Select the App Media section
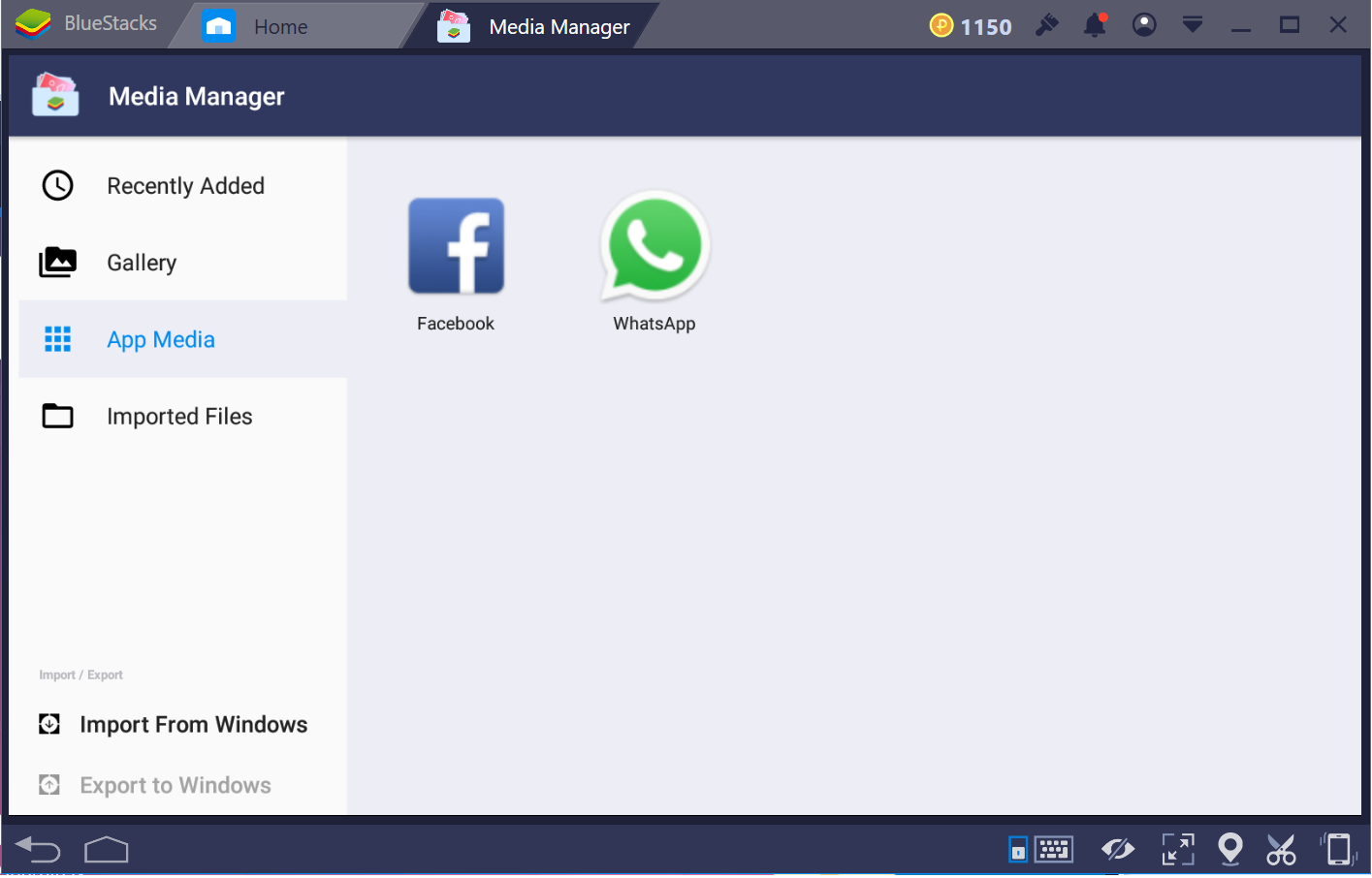 coord(183,339)
